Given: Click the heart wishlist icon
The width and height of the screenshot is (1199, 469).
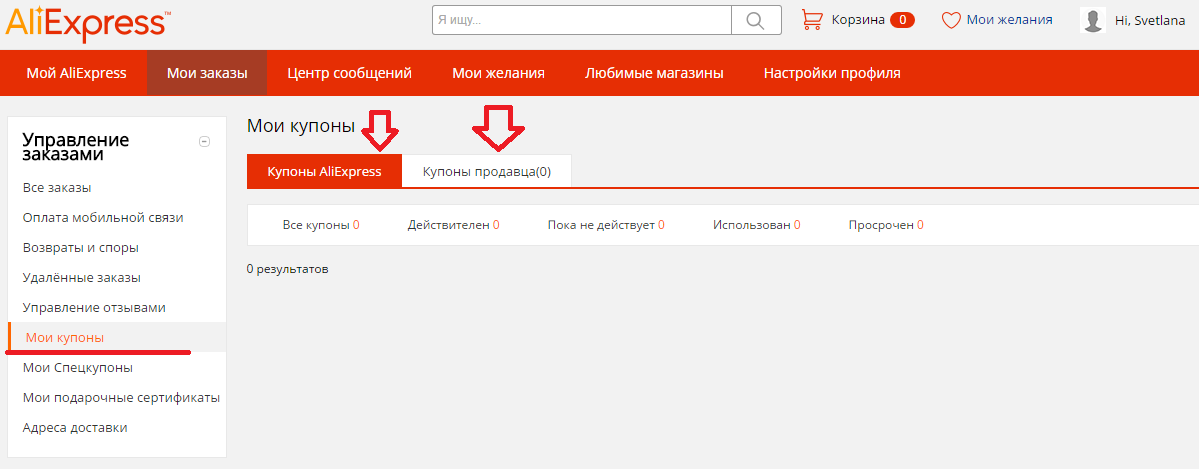Looking at the screenshot, I should [950, 21].
